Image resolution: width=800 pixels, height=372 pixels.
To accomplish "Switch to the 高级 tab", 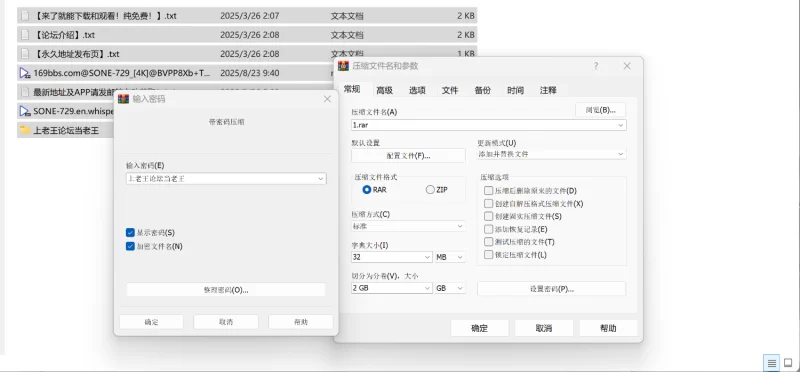I will coord(385,90).
